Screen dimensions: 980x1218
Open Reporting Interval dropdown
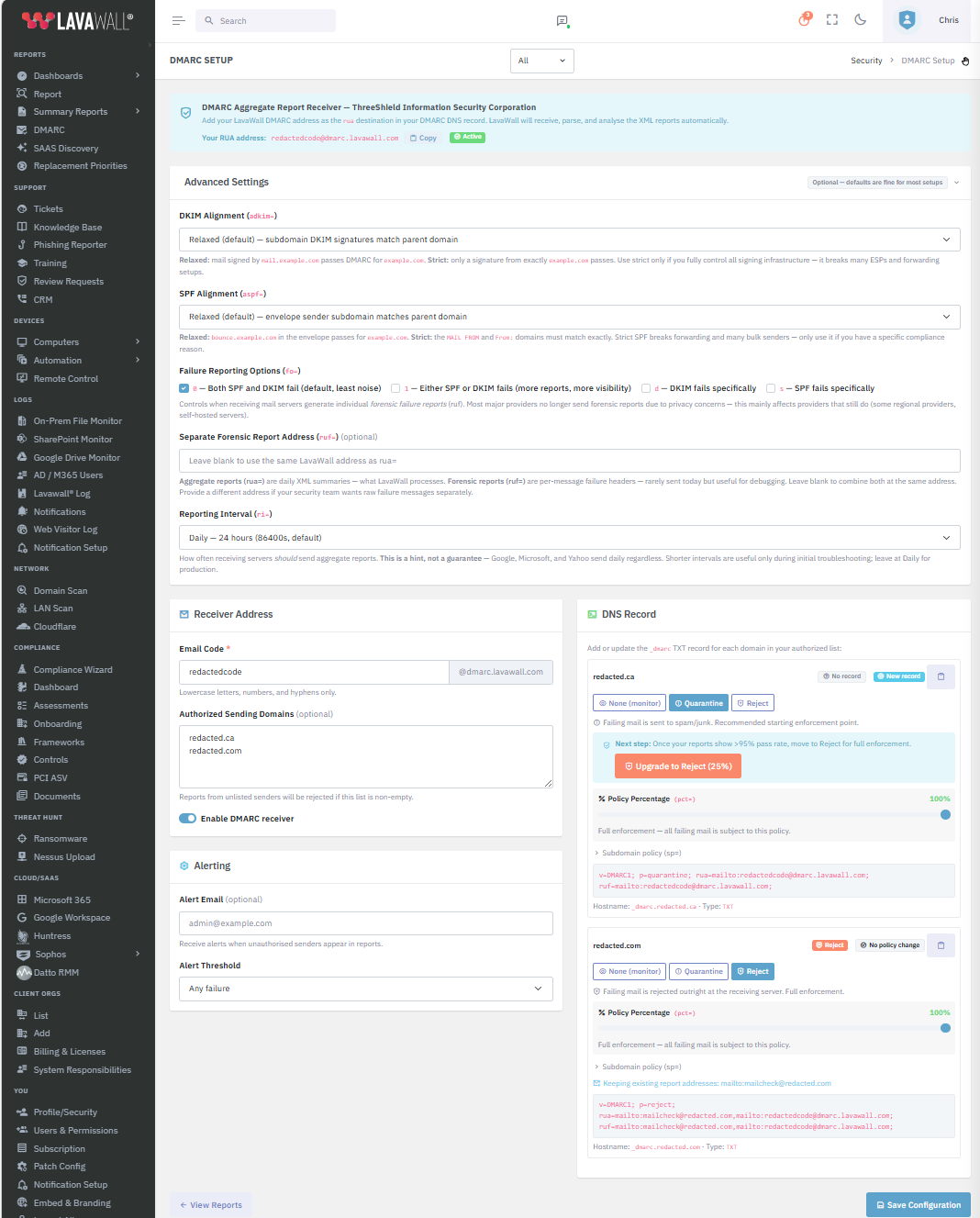pyautogui.click(x=570, y=538)
